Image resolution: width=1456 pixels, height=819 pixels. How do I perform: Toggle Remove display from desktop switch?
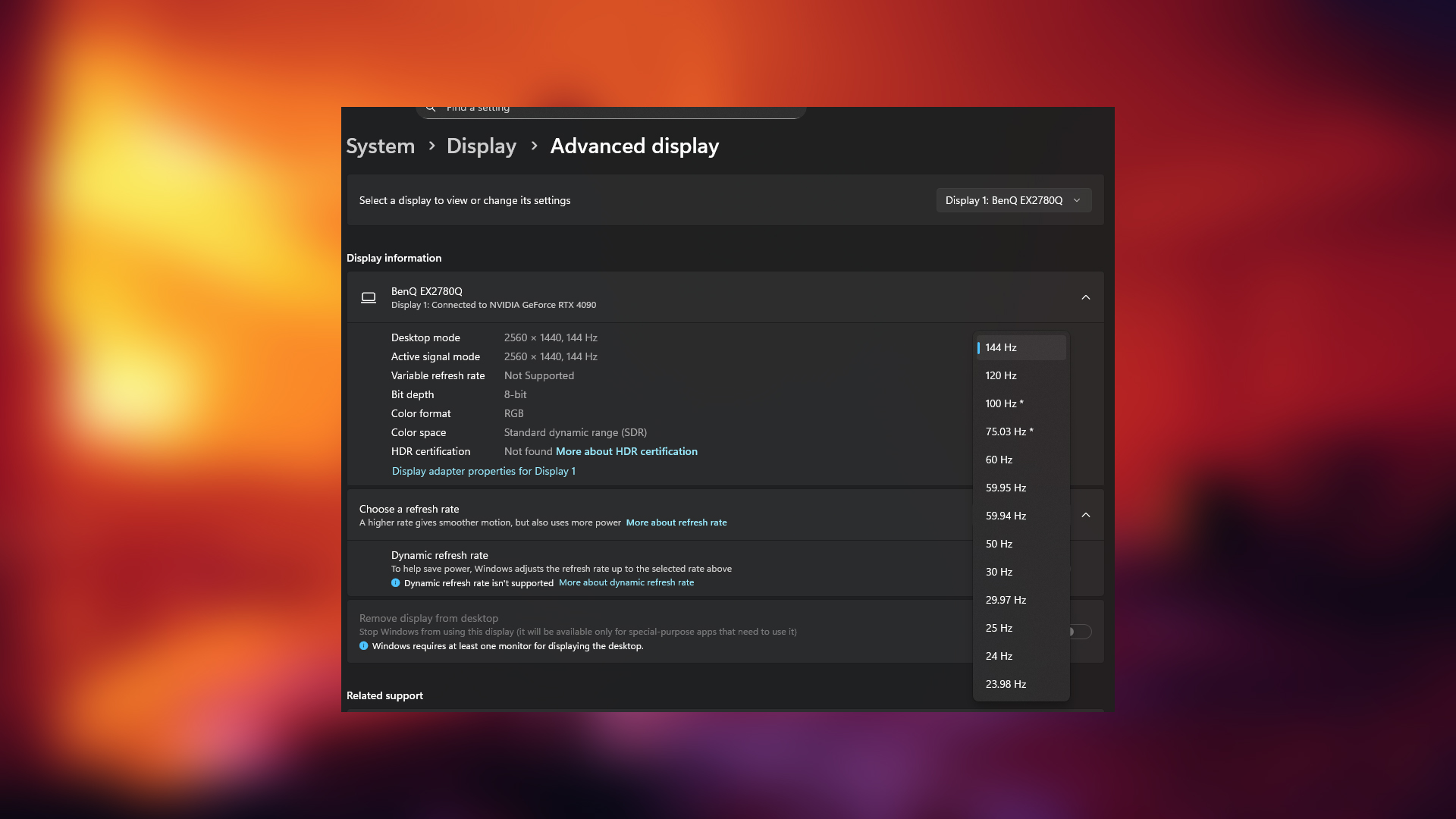coord(1080,632)
